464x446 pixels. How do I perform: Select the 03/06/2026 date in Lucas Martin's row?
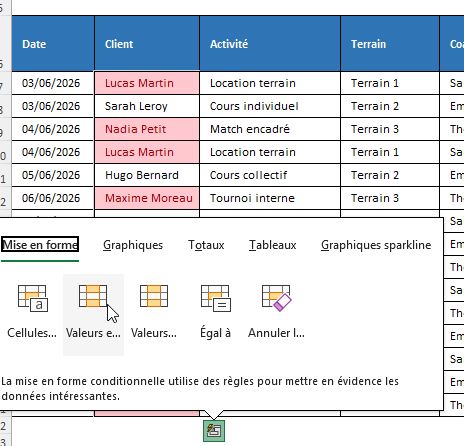(53, 83)
